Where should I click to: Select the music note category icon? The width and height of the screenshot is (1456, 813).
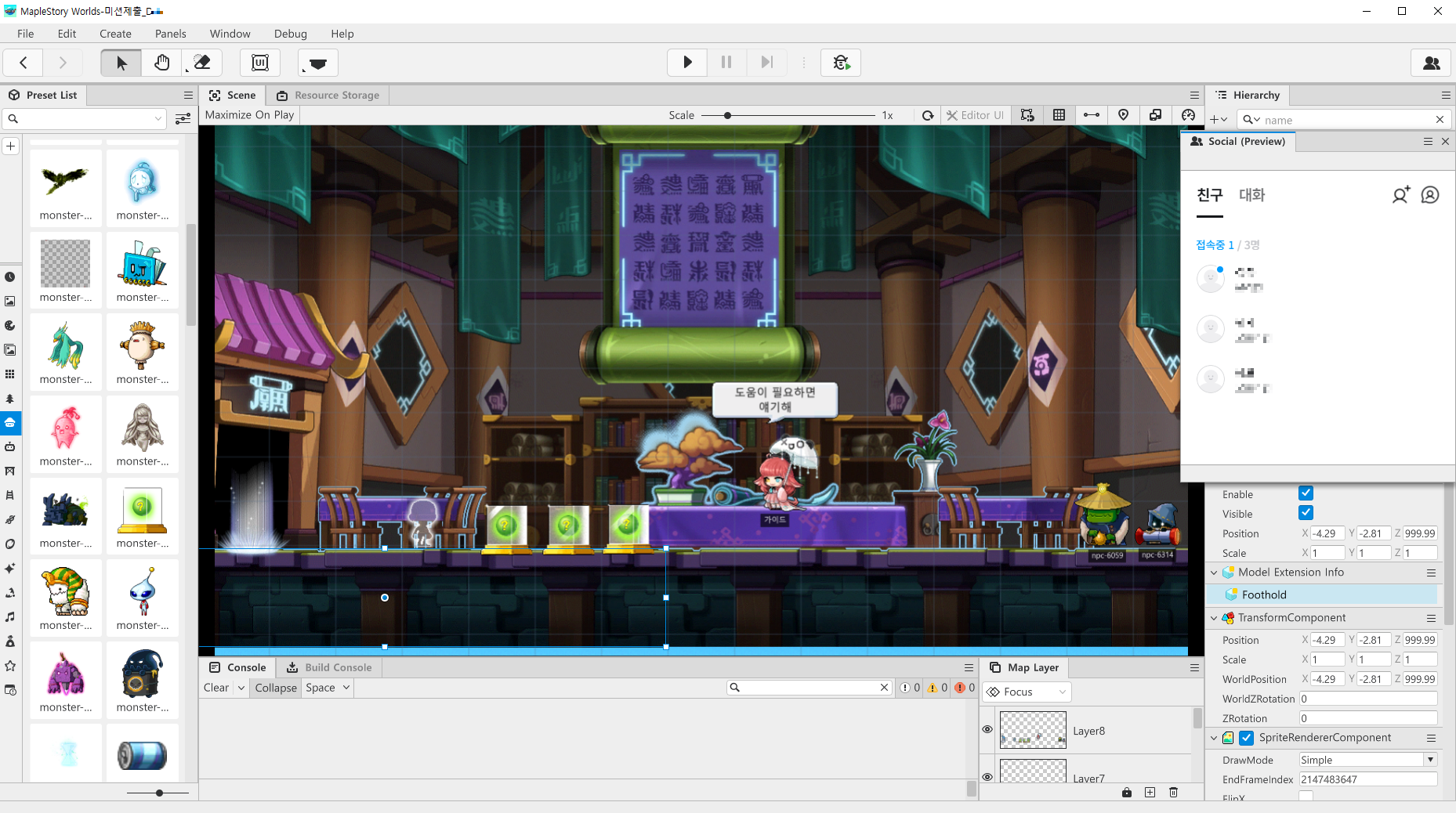coord(10,616)
